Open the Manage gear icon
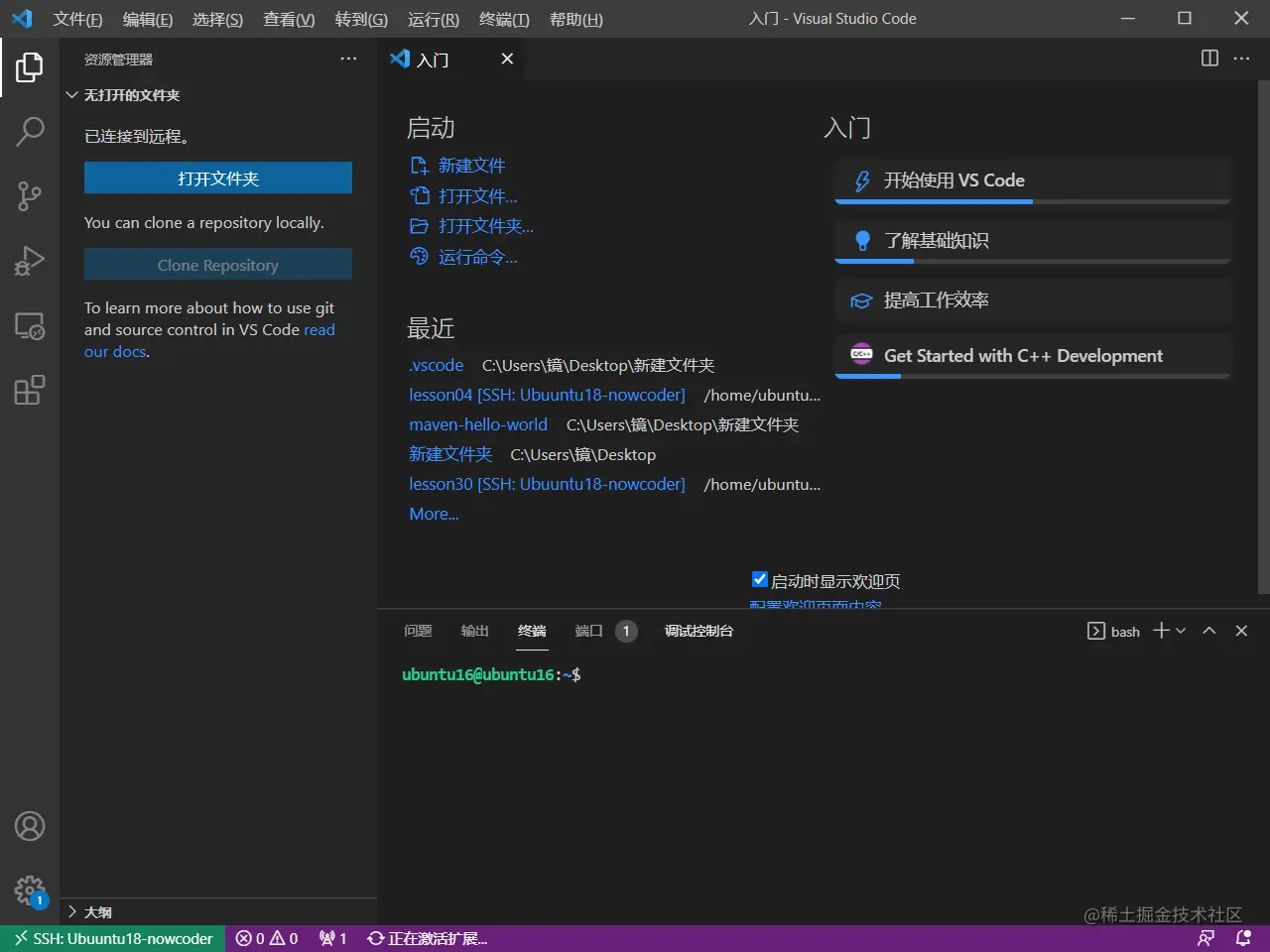 [30, 890]
